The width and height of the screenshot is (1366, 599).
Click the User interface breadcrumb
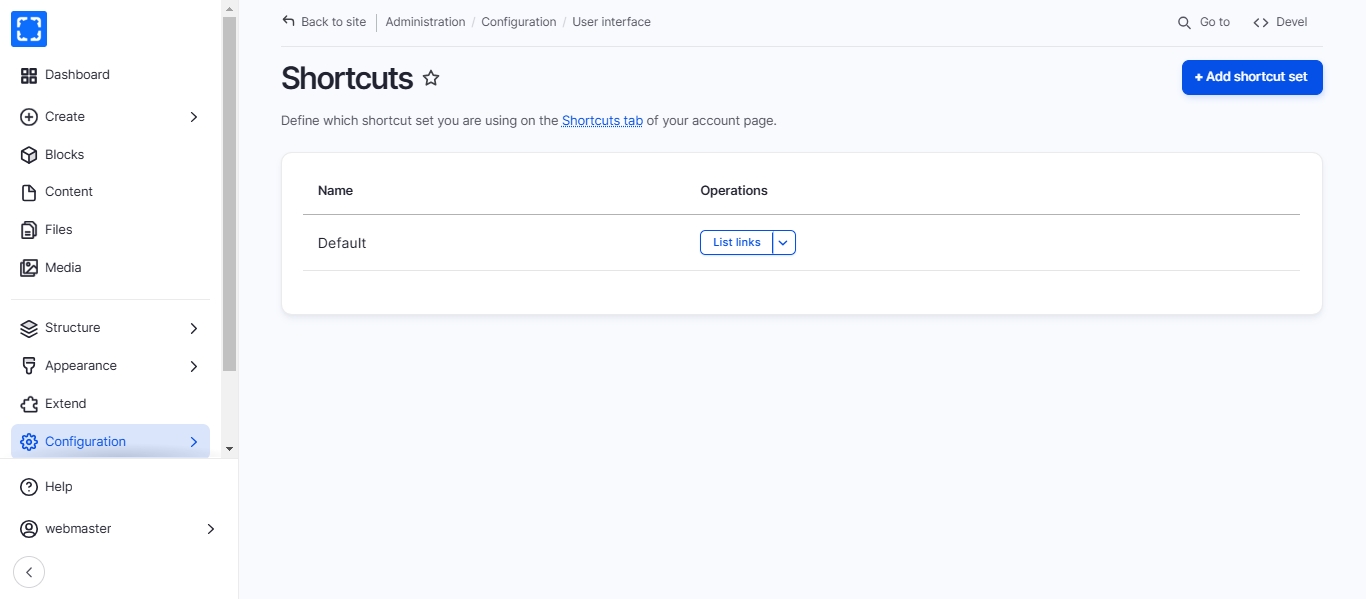coord(611,22)
